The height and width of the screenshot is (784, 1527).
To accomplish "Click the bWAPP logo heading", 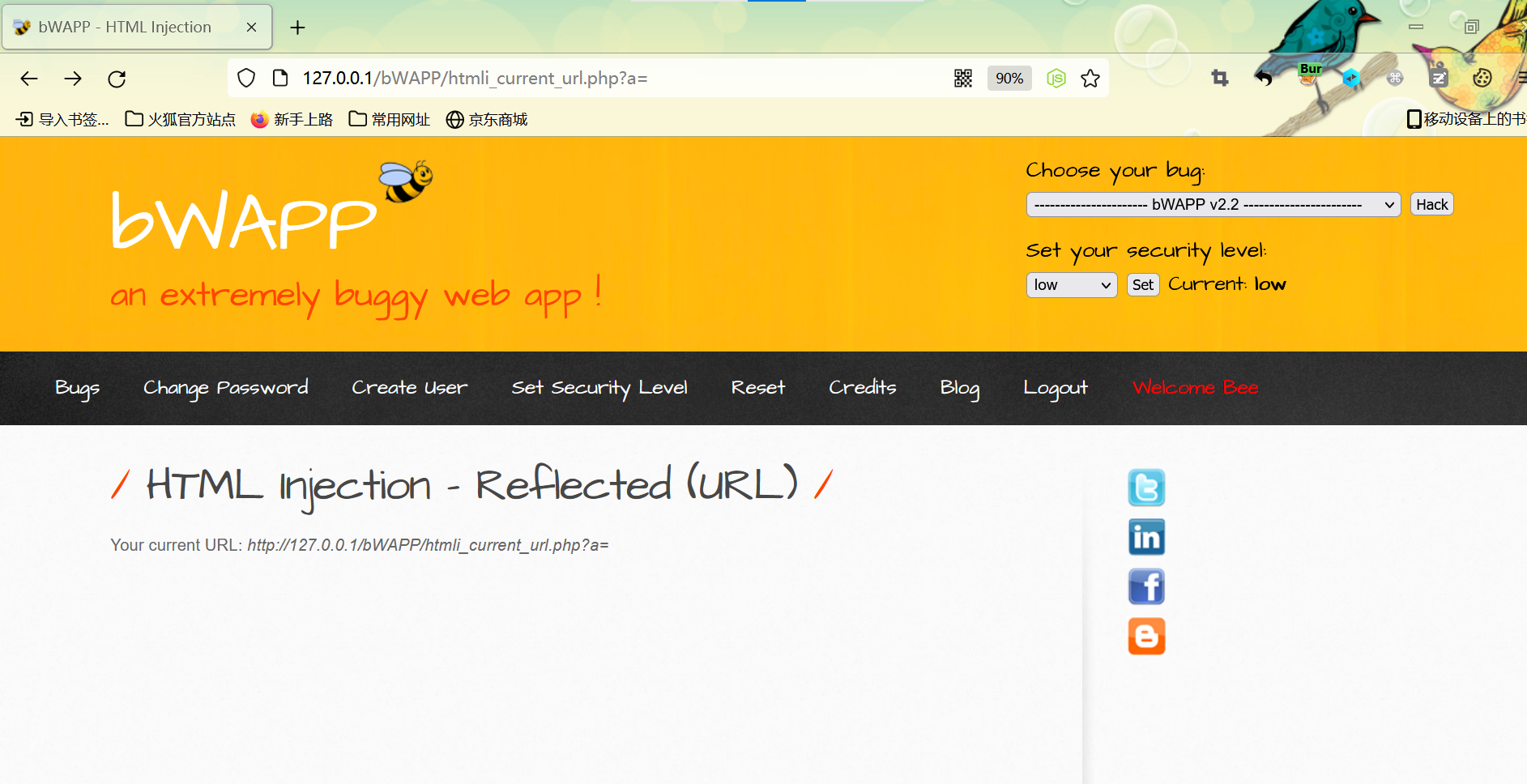I will click(243, 219).
